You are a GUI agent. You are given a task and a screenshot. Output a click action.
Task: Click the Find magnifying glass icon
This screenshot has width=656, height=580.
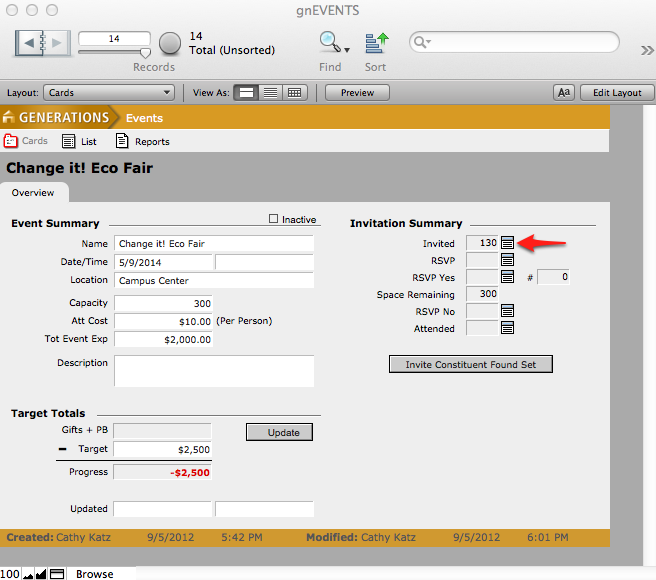coord(330,42)
